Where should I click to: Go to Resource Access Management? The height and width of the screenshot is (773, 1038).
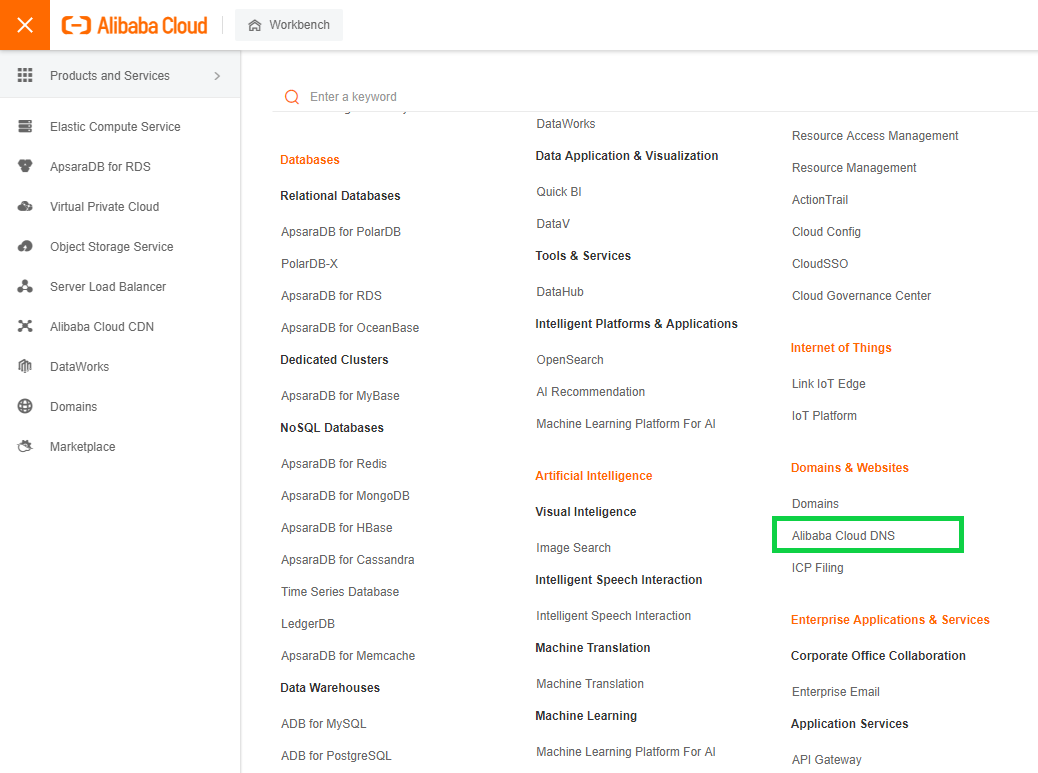pos(875,136)
